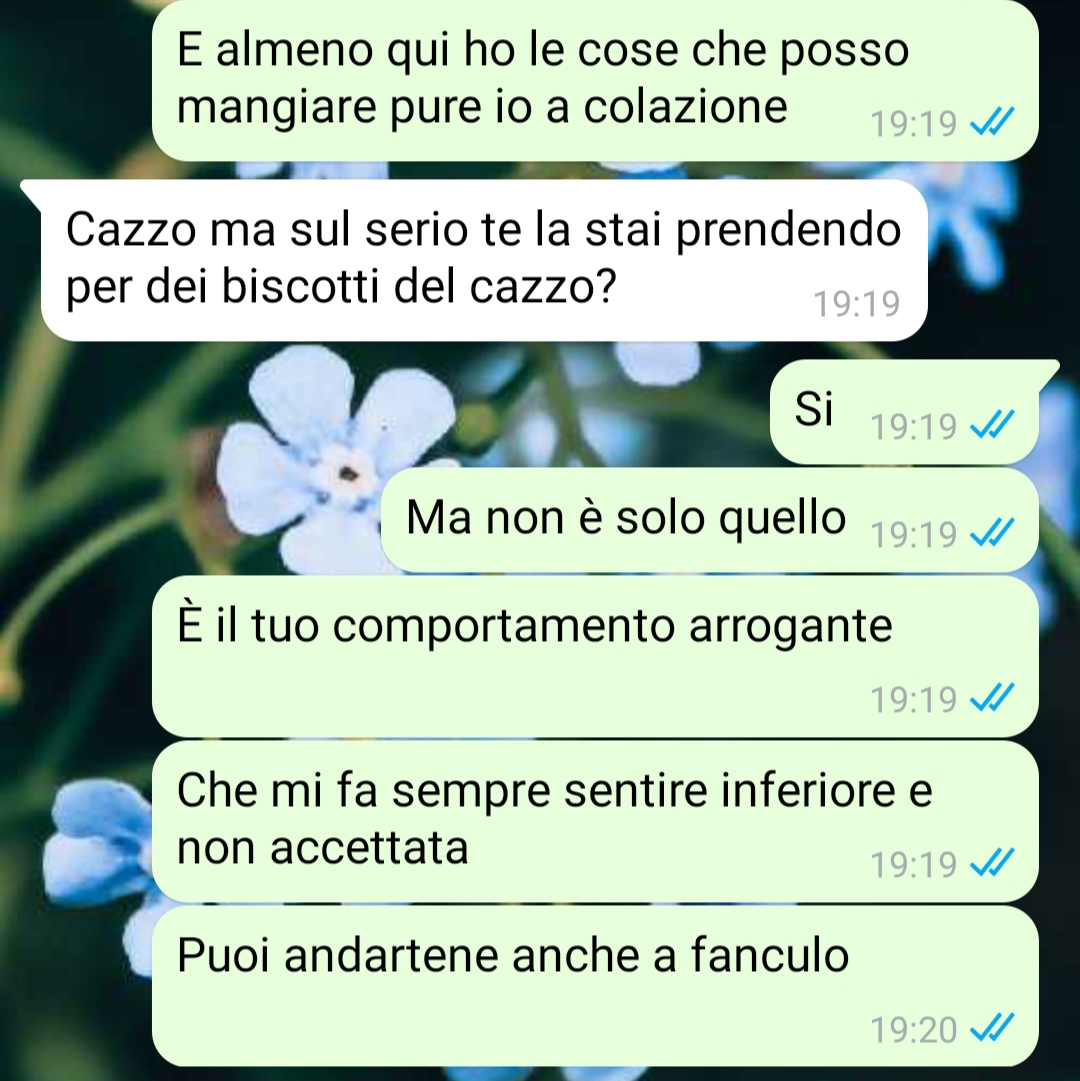The width and height of the screenshot is (1080, 1081).
Task: Tap the double check next to the Si message
Action: click(x=992, y=424)
